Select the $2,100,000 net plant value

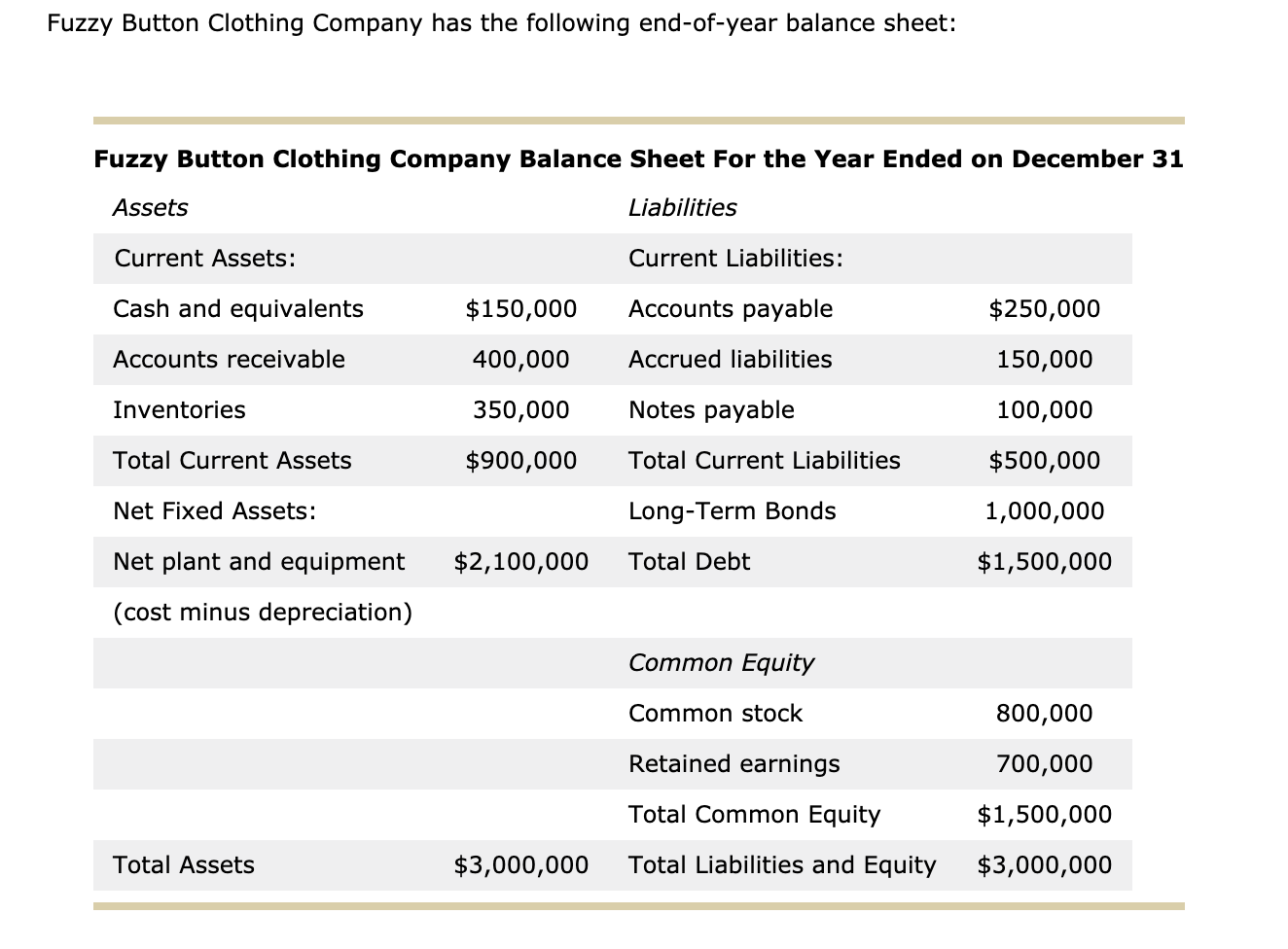pos(520,561)
